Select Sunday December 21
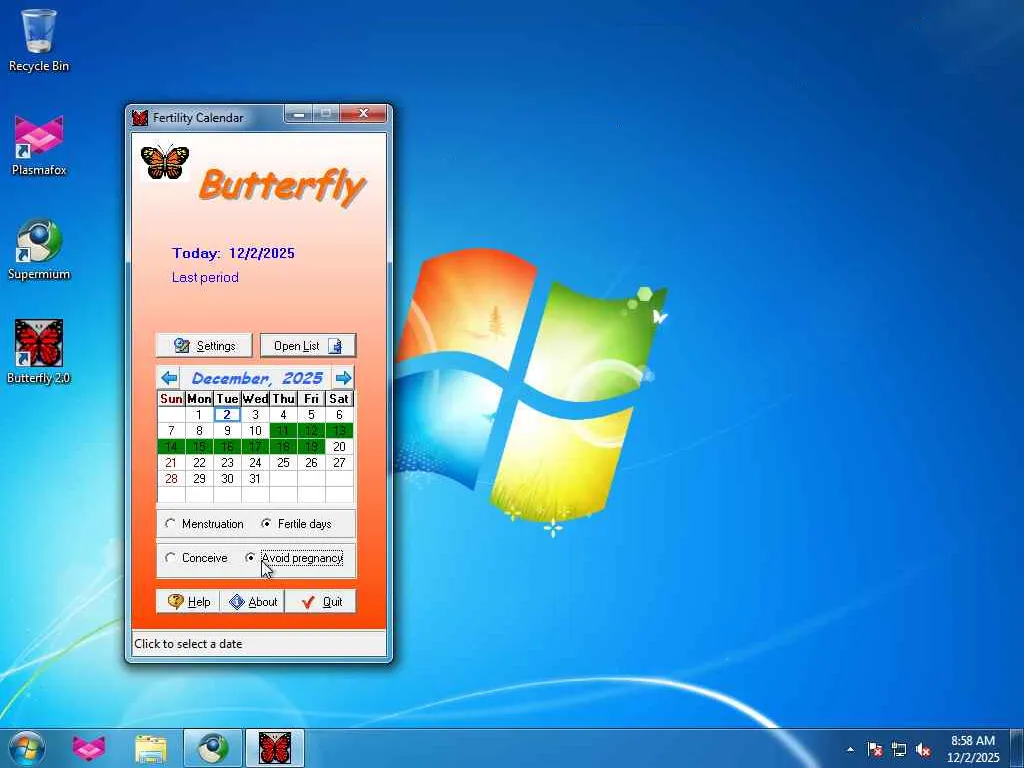 tap(171, 463)
